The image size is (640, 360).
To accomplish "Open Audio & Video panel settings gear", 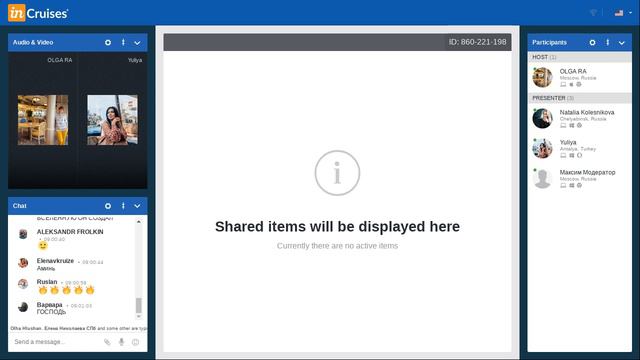I will pos(108,42).
